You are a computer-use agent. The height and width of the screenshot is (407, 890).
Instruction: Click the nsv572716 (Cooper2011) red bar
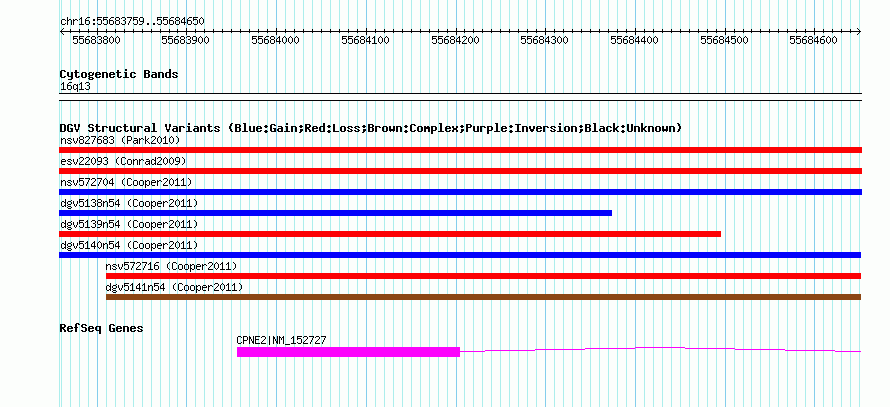tap(484, 276)
